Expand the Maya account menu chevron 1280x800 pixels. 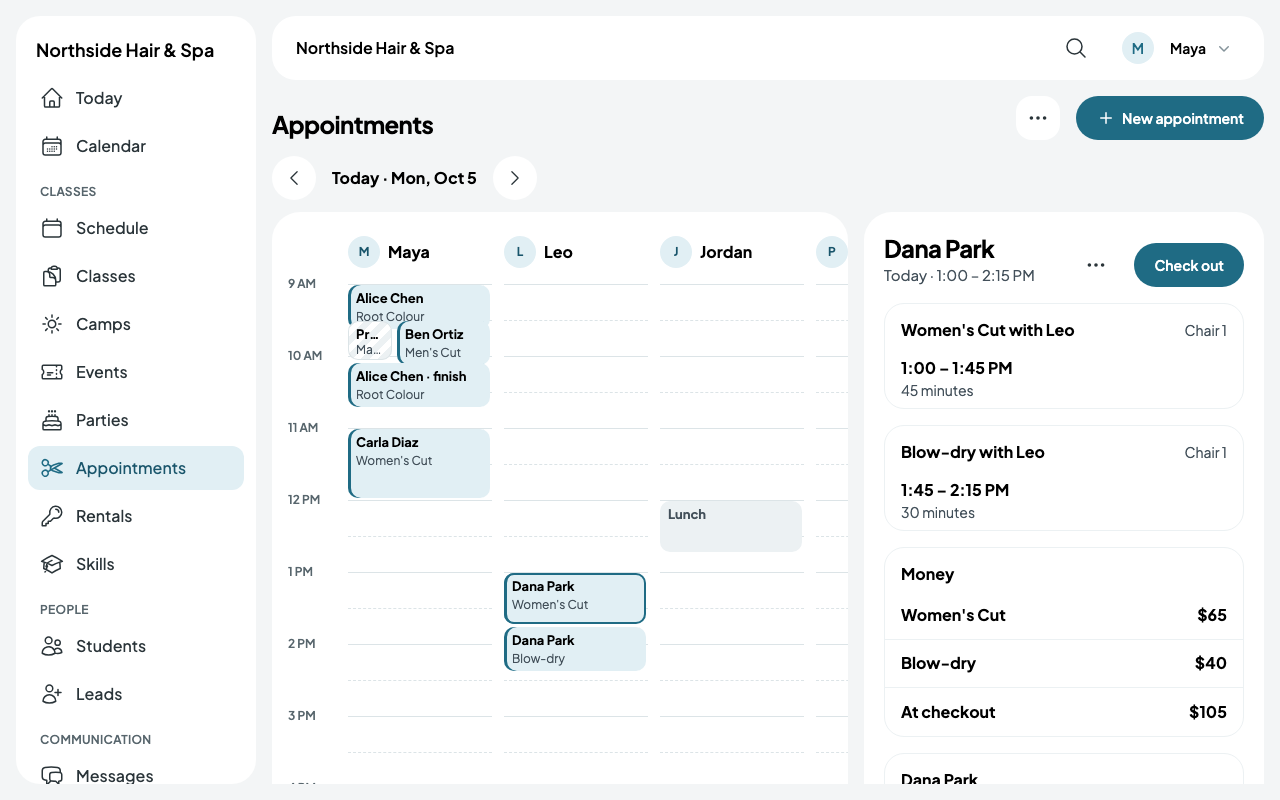(1224, 49)
